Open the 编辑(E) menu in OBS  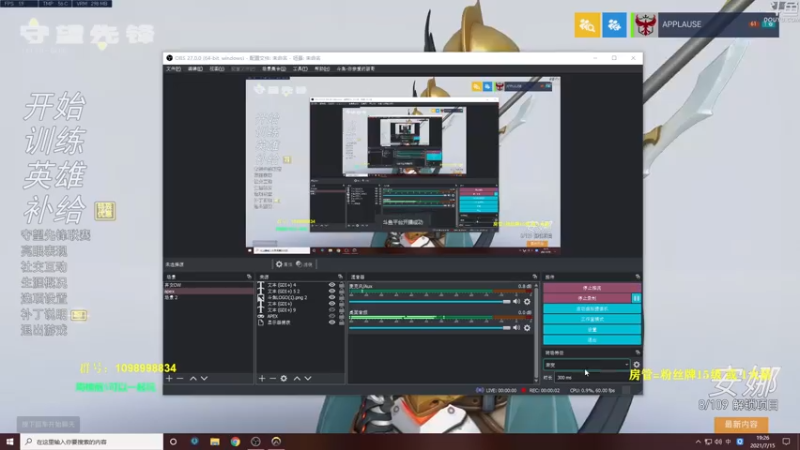point(195,69)
